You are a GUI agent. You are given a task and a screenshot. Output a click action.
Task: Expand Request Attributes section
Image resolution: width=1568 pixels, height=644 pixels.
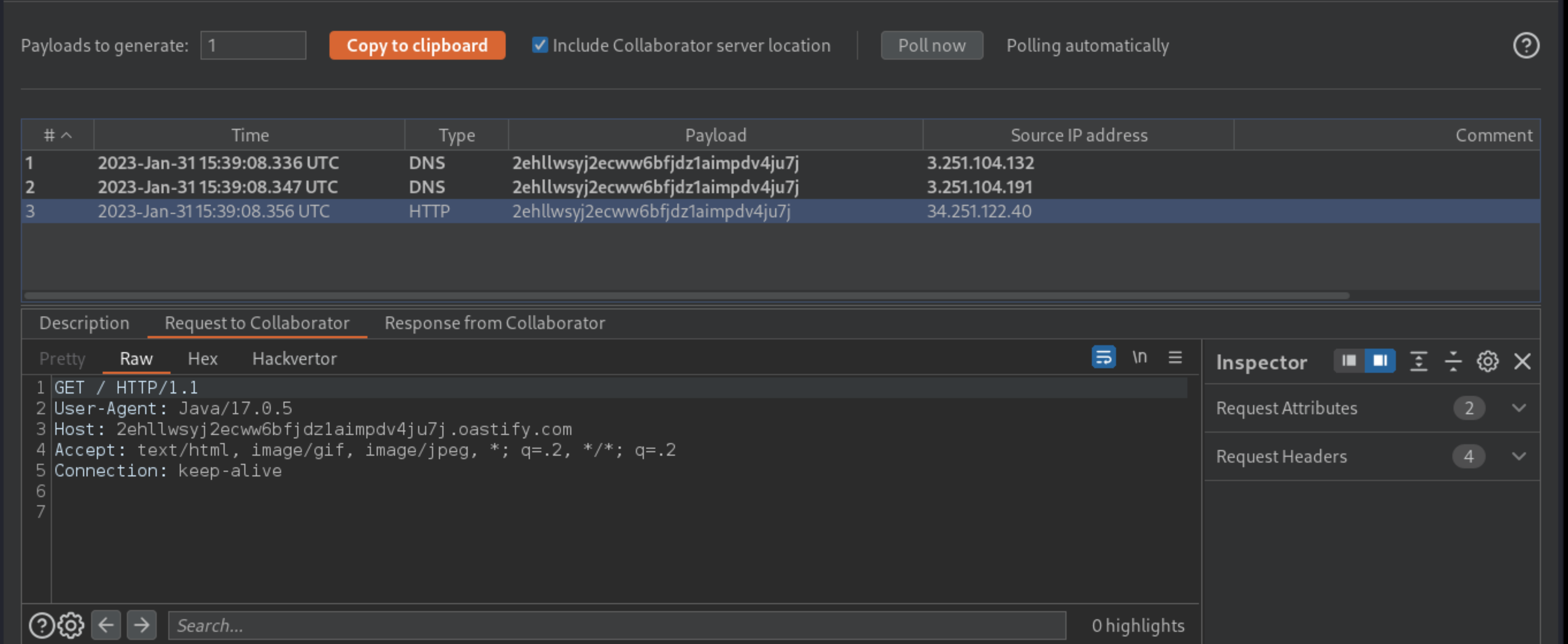point(1519,408)
